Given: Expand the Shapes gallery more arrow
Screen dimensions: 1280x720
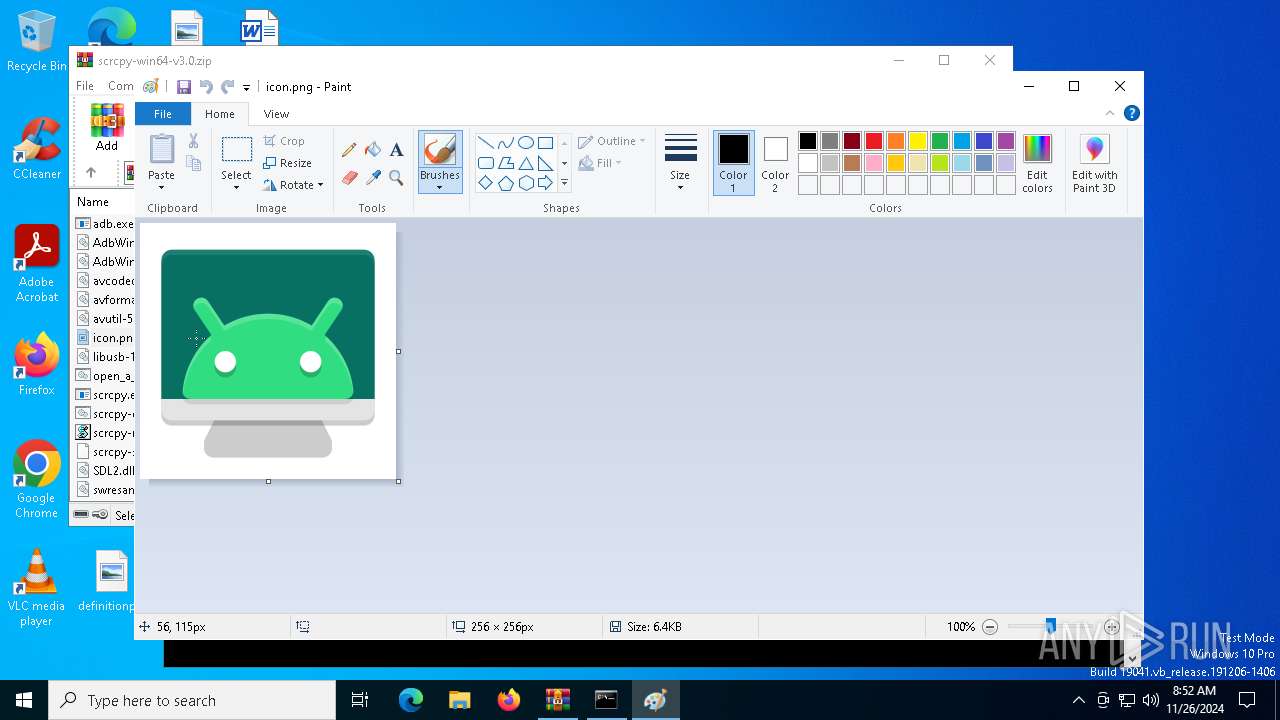Looking at the screenshot, I should pyautogui.click(x=564, y=183).
